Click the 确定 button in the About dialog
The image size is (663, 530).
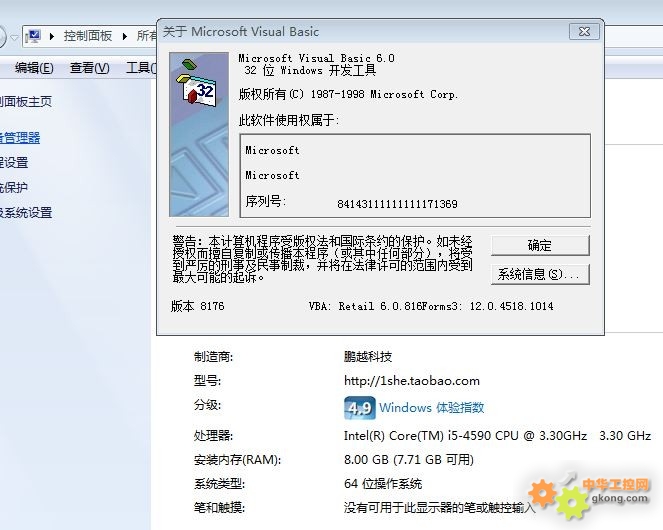point(540,245)
